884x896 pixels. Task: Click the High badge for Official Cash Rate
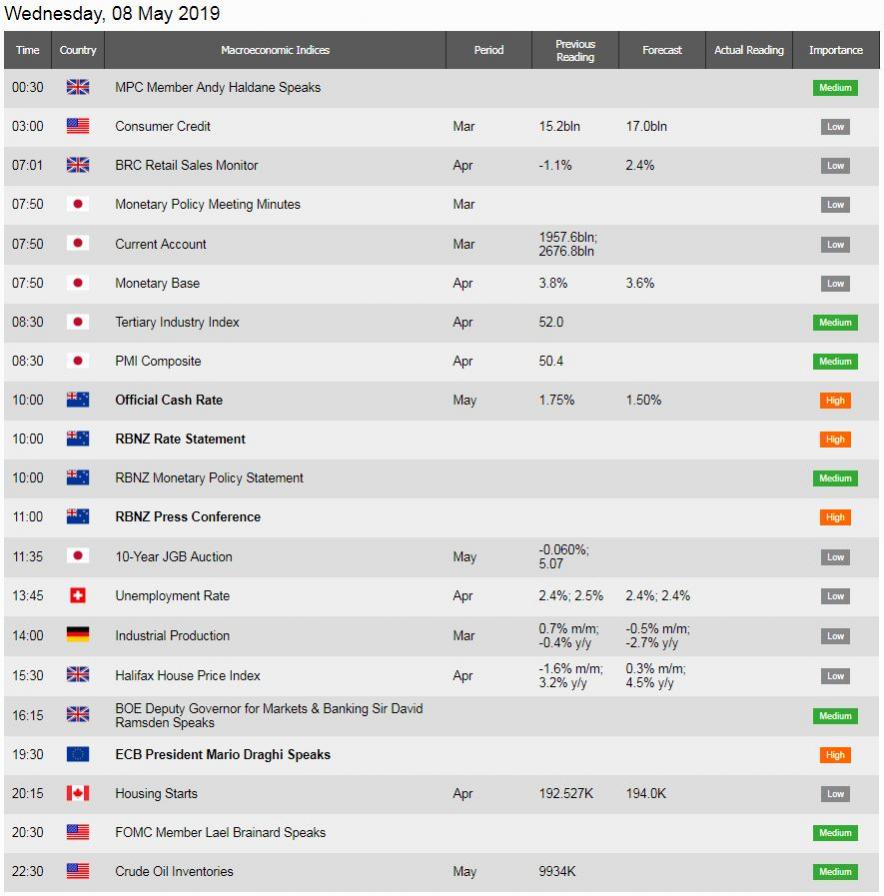point(835,400)
